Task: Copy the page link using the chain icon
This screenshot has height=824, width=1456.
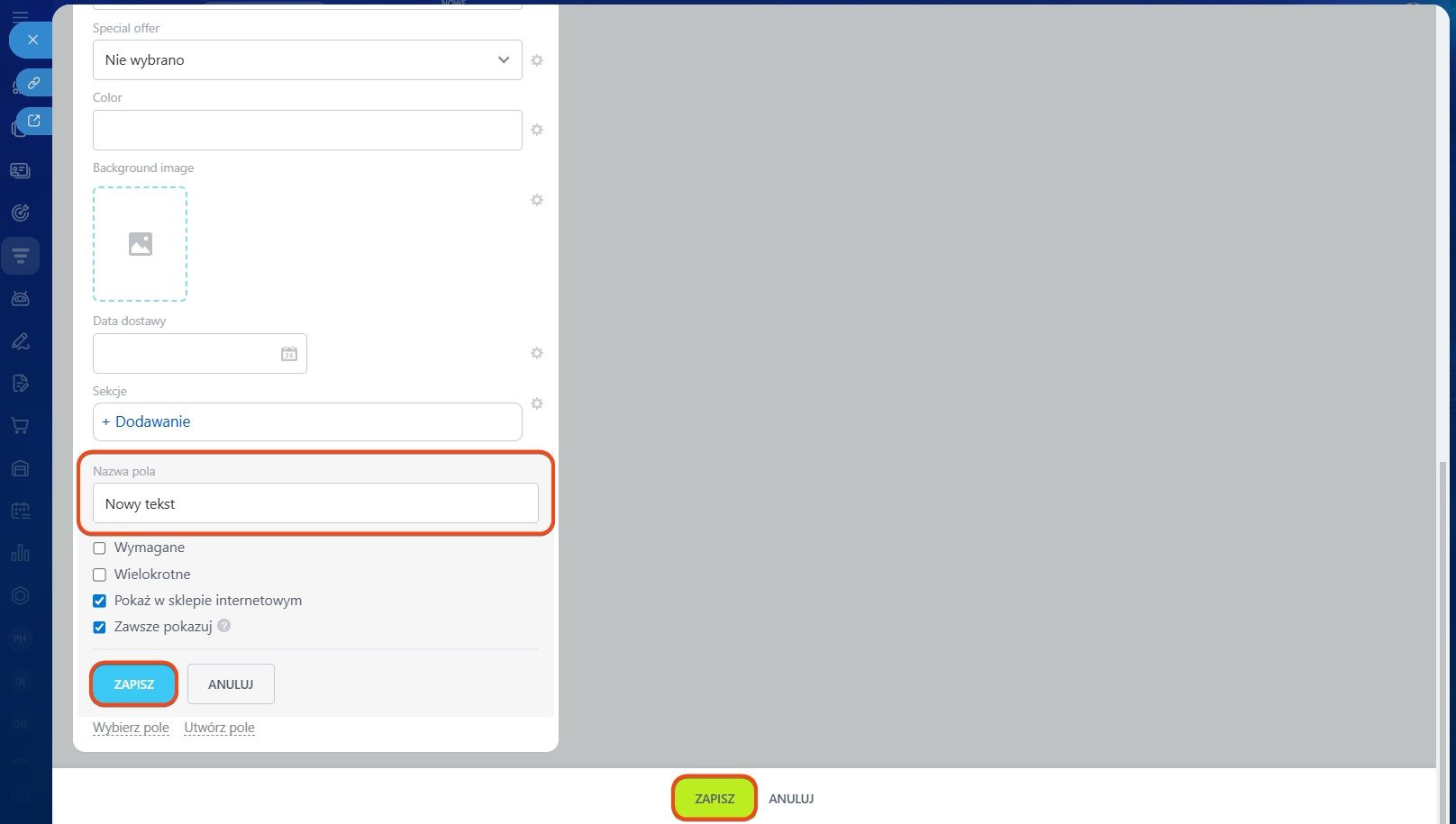Action: [34, 83]
